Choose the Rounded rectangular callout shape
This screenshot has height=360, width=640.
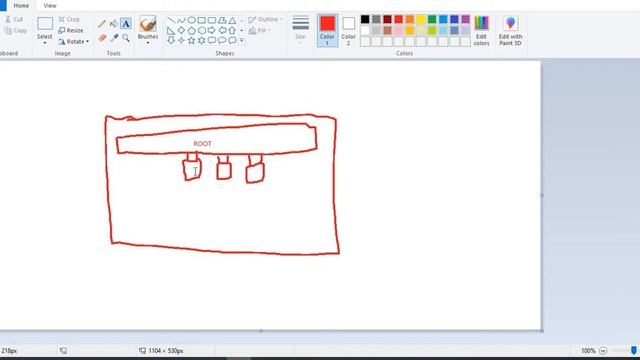(x=212, y=40)
